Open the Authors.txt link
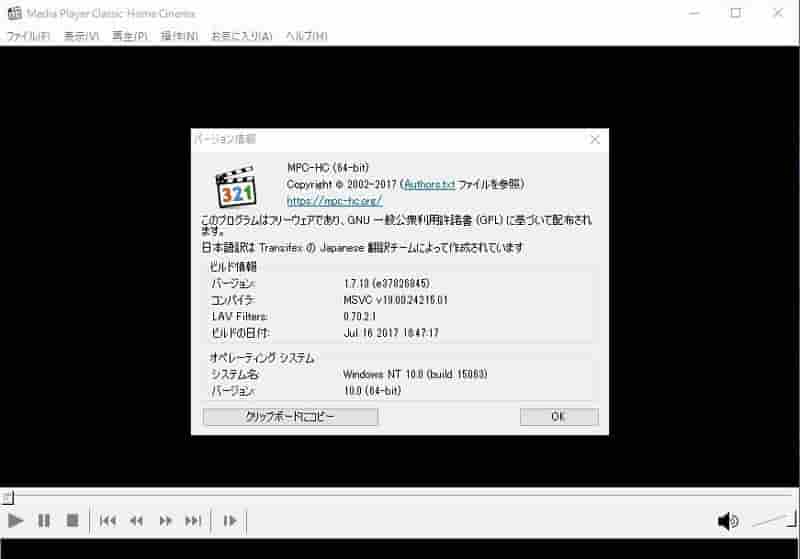The height and width of the screenshot is (559, 800). tap(429, 184)
